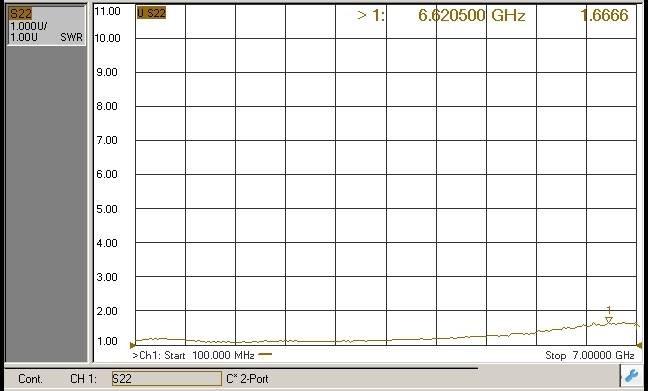Click the Cont. sweep mode indicator
This screenshot has width=648, height=391.
(x=30, y=379)
